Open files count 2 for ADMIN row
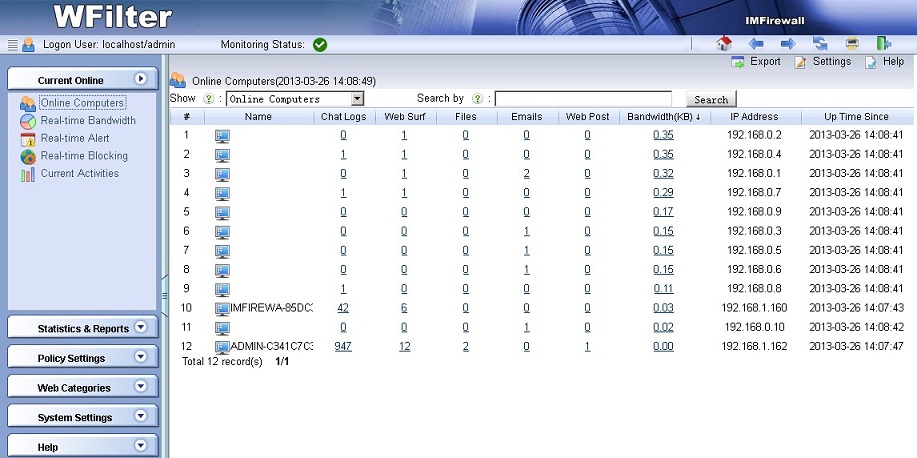 pos(466,346)
